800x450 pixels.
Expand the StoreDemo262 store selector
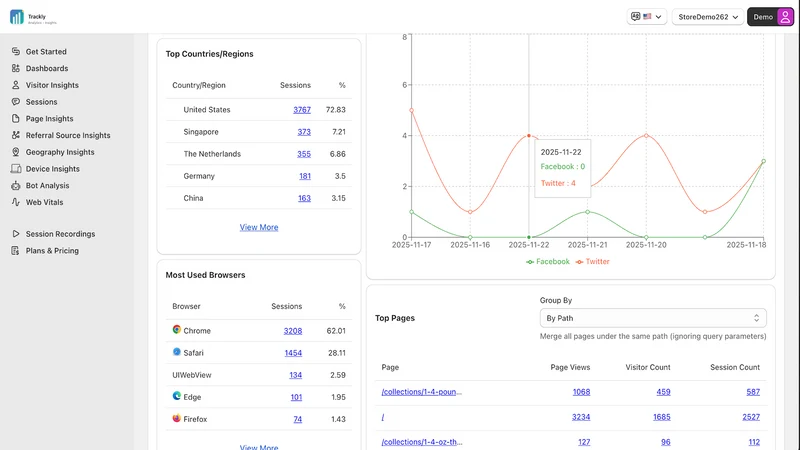pos(708,17)
